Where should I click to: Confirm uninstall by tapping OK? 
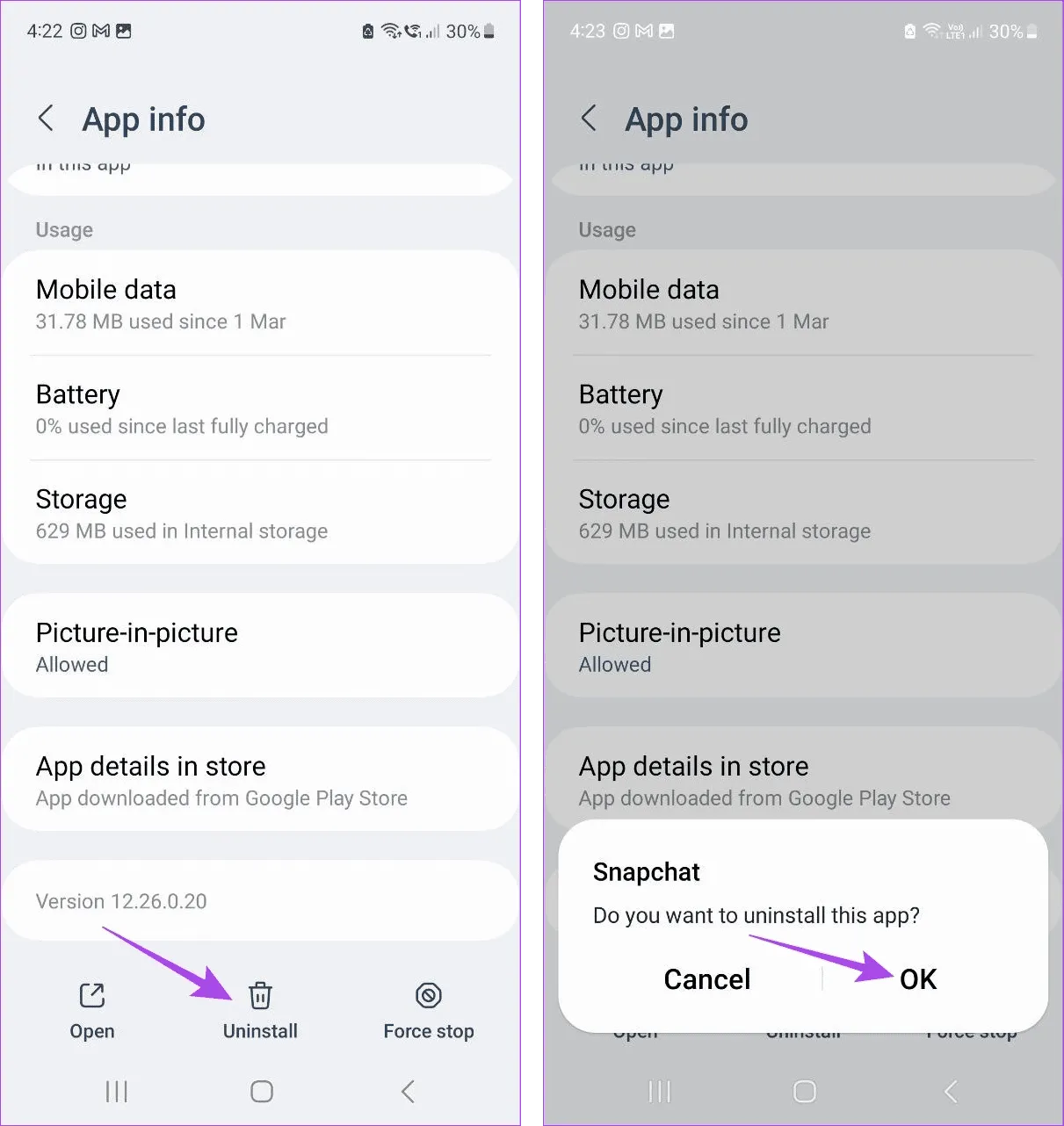coord(918,979)
